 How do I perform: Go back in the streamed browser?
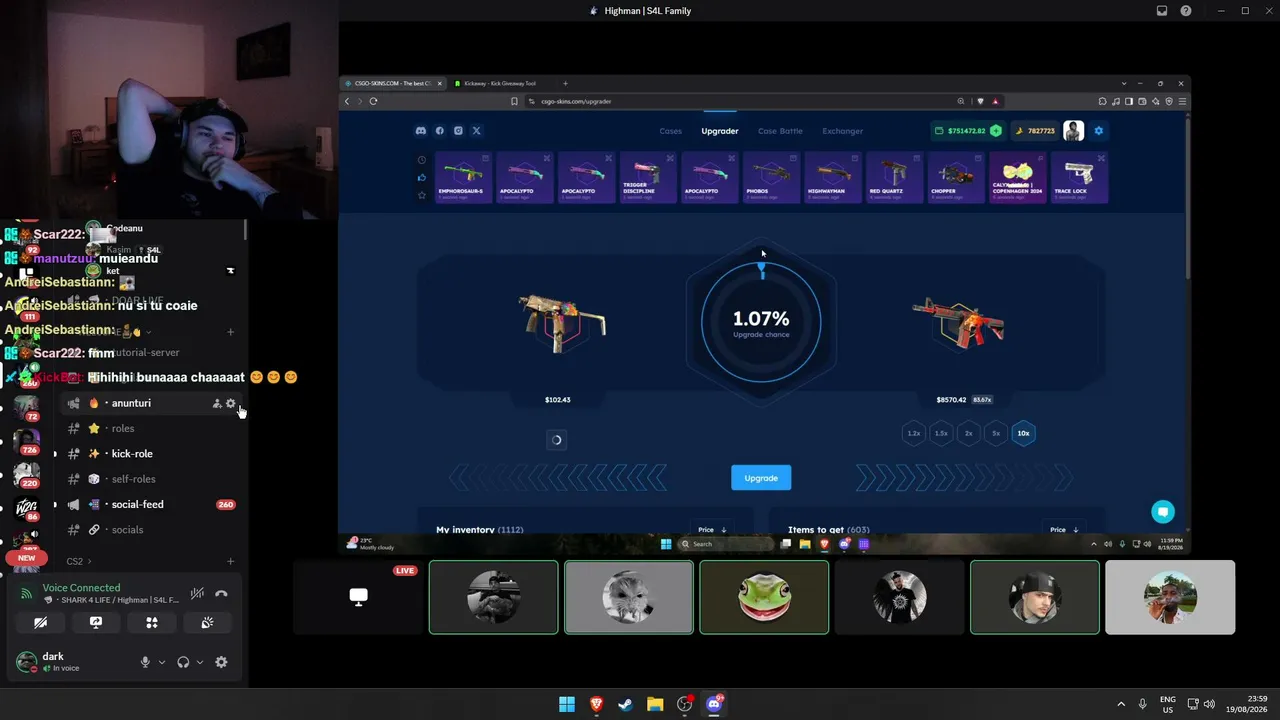(348, 101)
